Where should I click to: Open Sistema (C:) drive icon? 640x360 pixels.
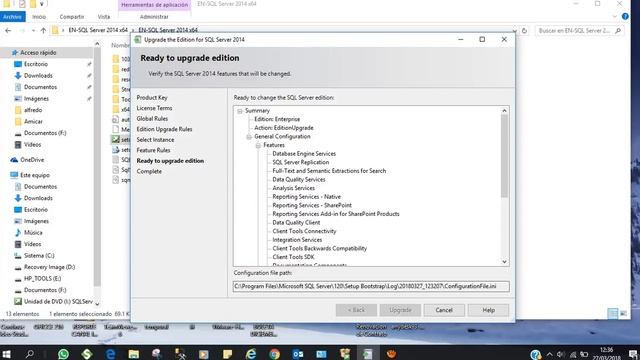[x=18, y=256]
